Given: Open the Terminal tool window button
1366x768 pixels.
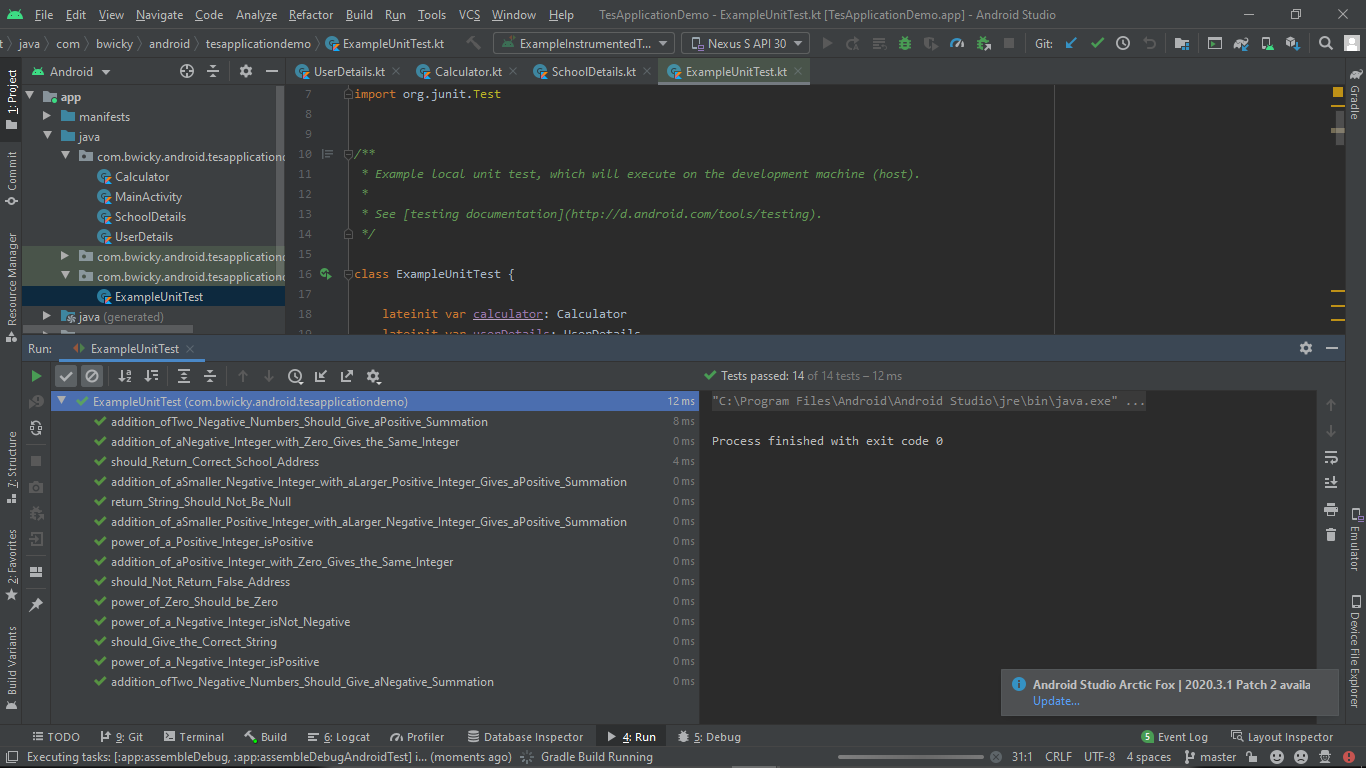Looking at the screenshot, I should pos(192,737).
